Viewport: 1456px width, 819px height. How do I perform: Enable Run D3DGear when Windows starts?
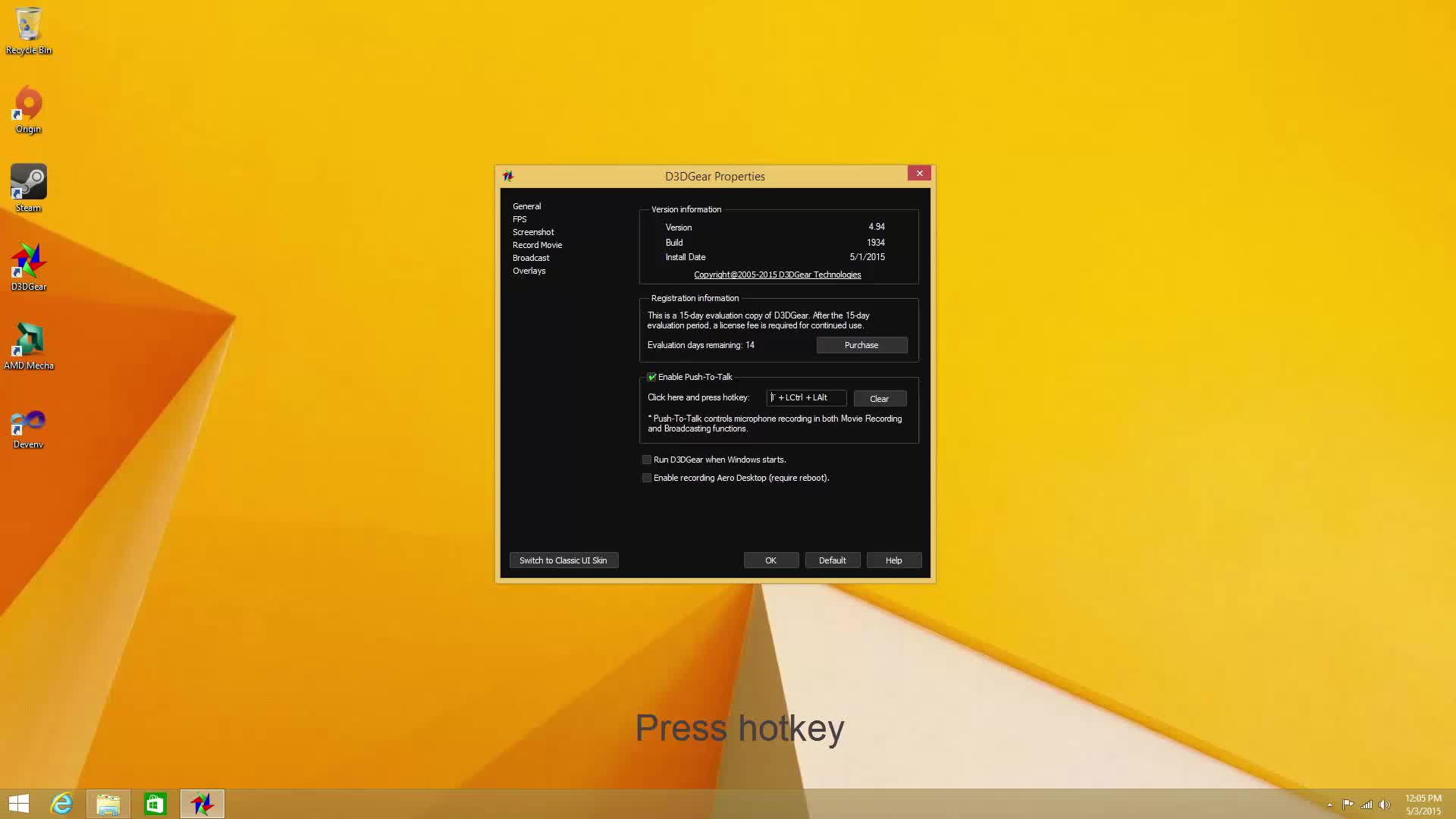(x=647, y=460)
